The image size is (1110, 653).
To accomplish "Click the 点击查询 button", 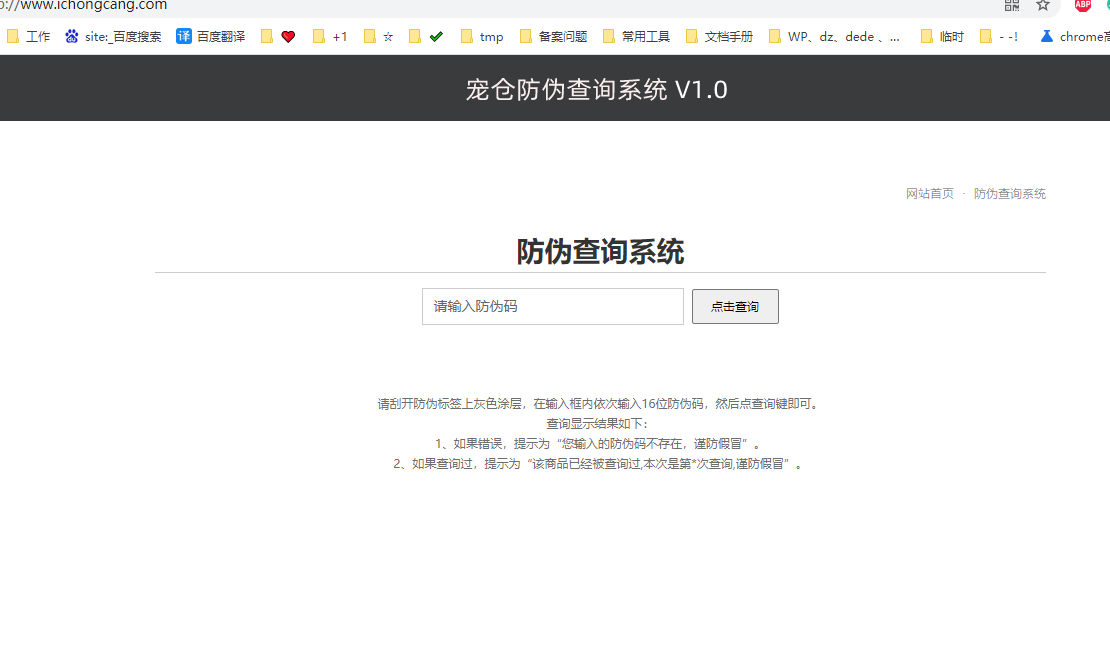I will pos(735,307).
